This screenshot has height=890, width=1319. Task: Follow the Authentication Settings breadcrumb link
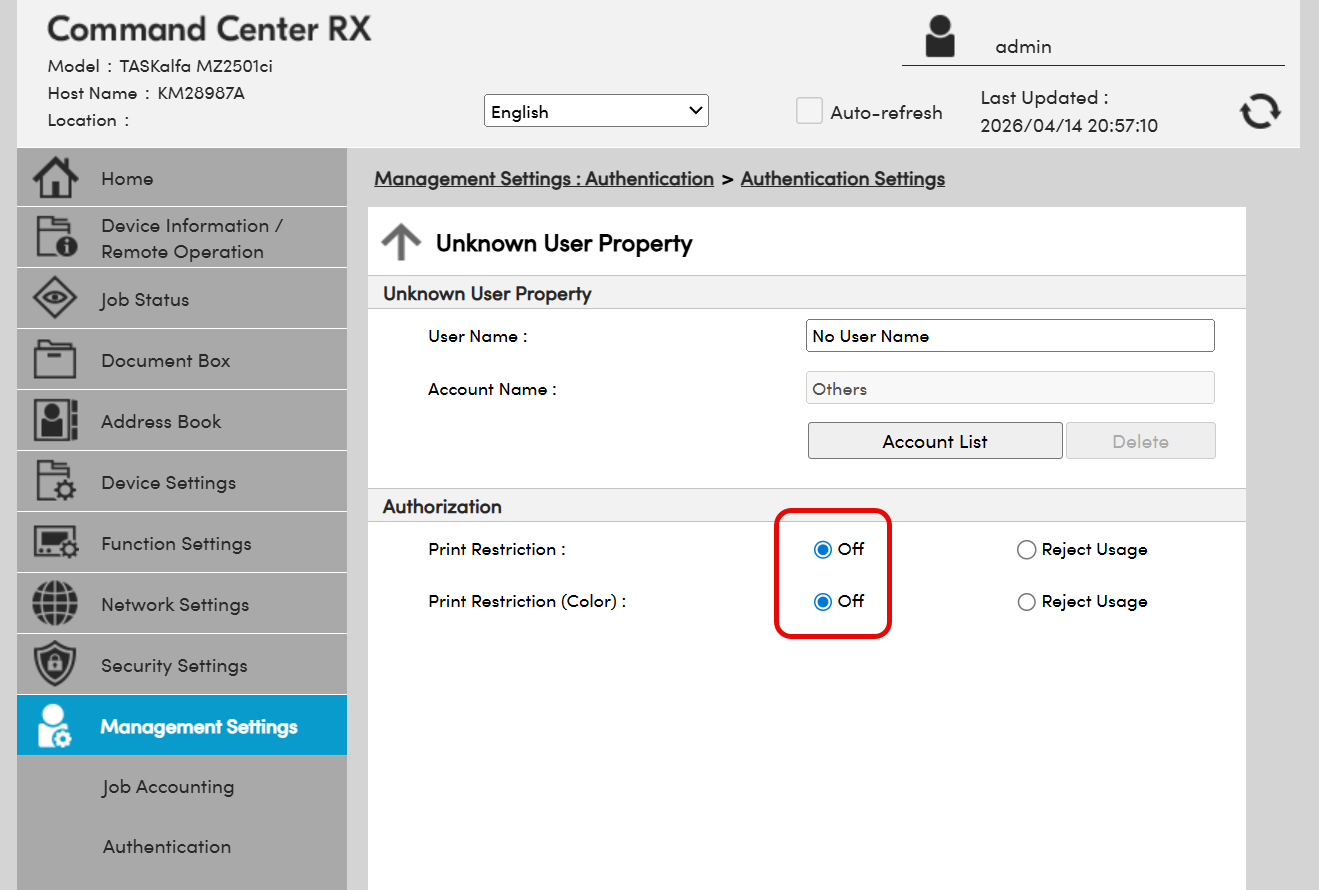click(842, 179)
